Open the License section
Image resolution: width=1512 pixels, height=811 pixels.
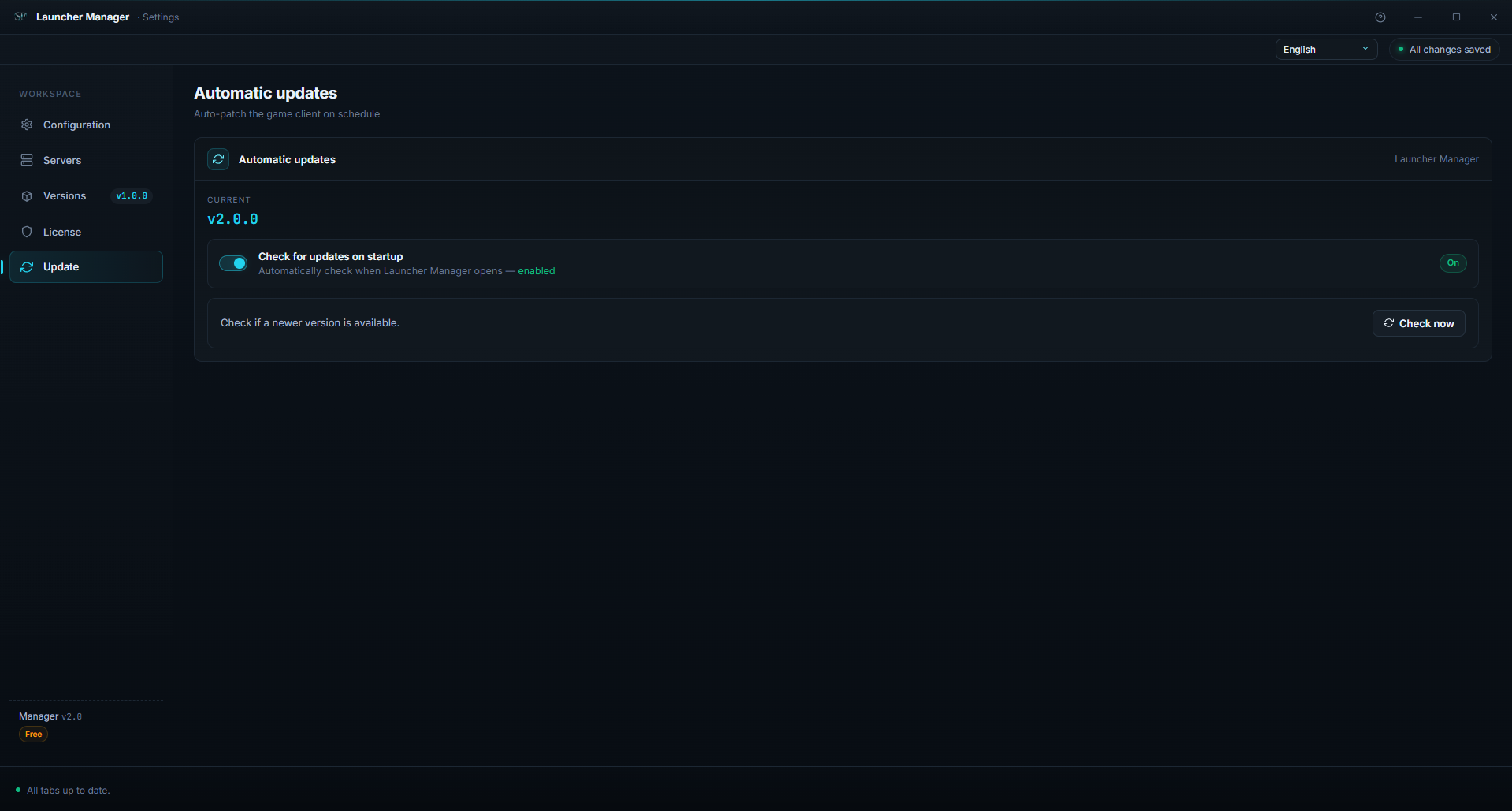[86, 232]
